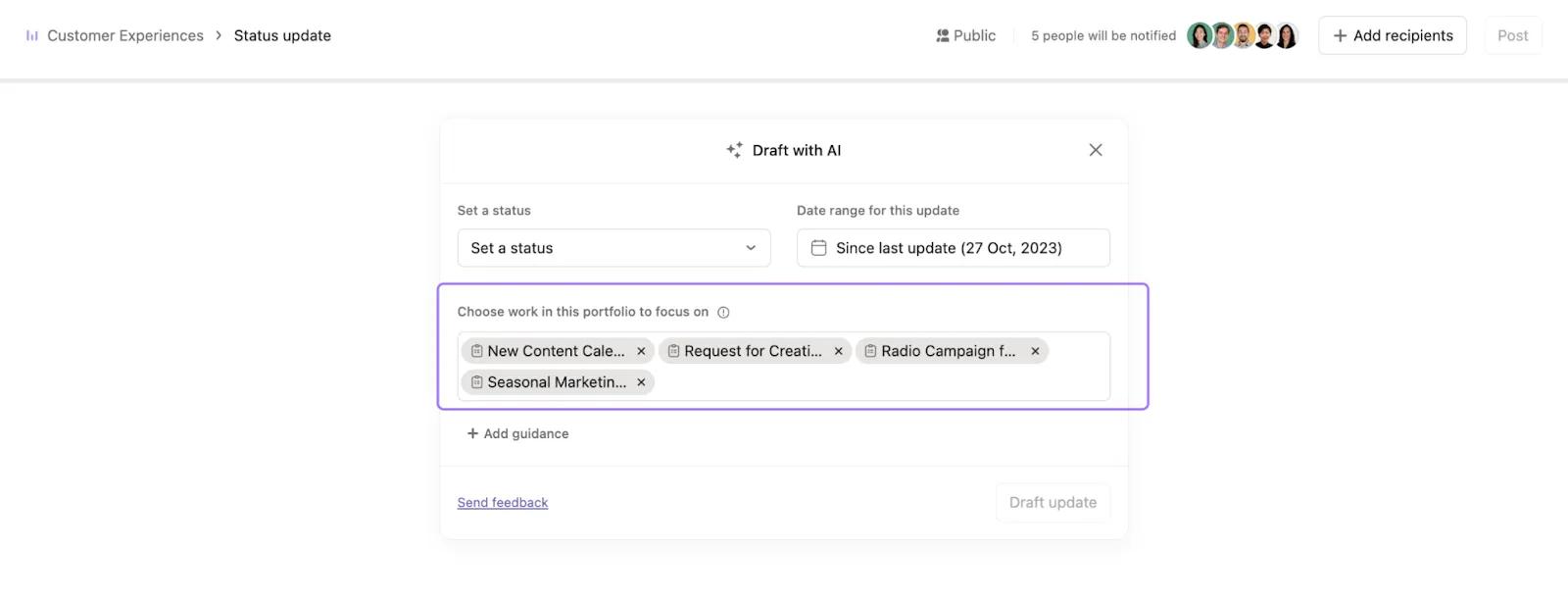Remove the Request for Creati... chip
The image size is (1568, 600).
tap(838, 351)
